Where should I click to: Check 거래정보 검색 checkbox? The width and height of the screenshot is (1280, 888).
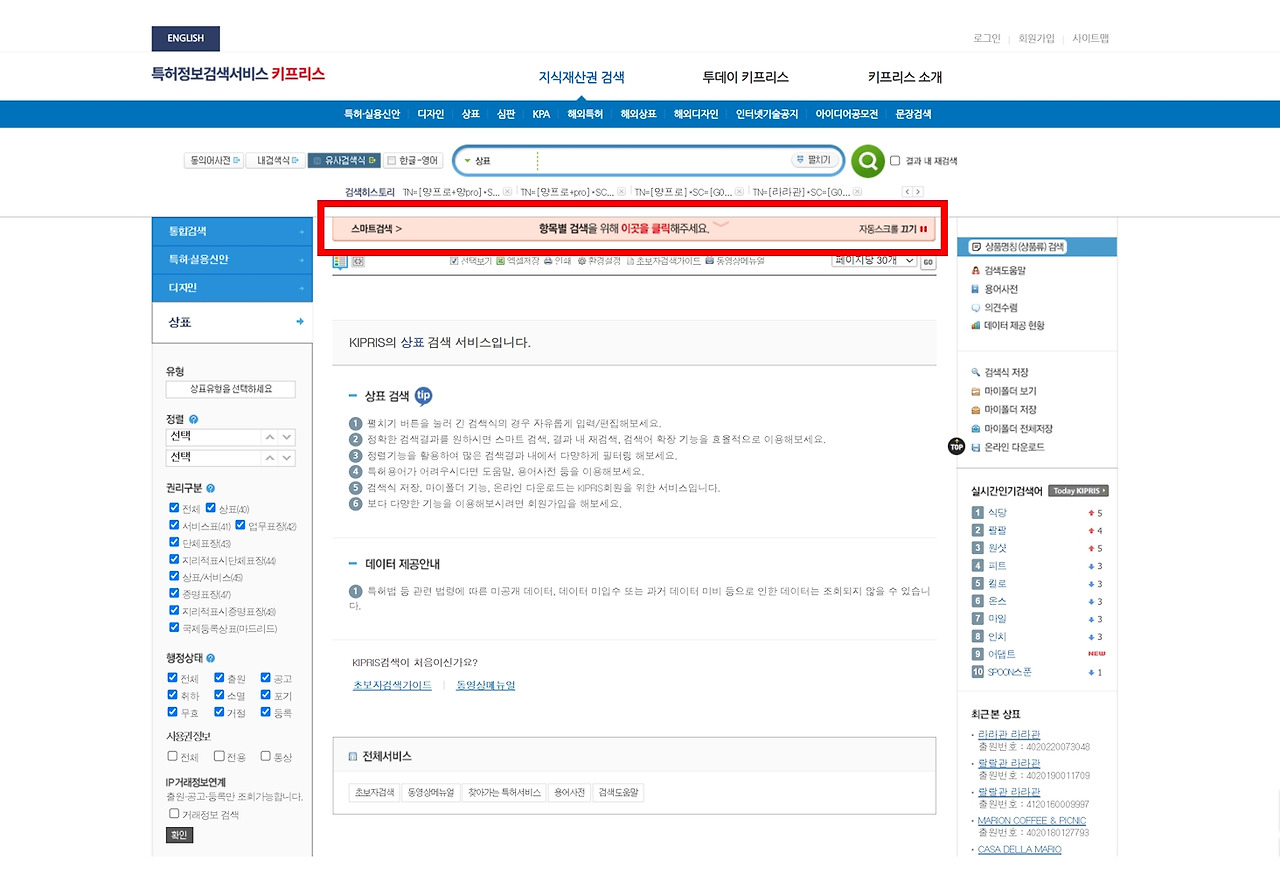tap(175, 814)
